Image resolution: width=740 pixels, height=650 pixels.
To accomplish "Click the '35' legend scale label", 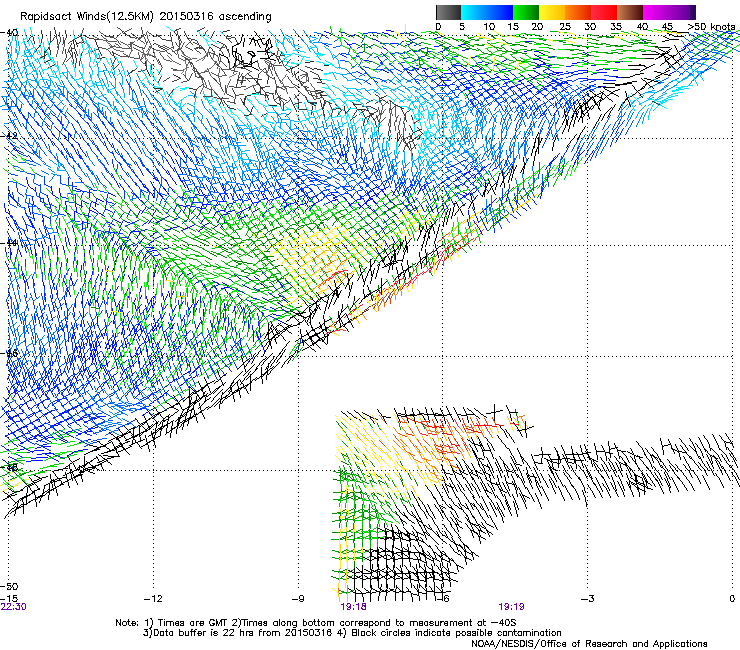I will pos(616,27).
